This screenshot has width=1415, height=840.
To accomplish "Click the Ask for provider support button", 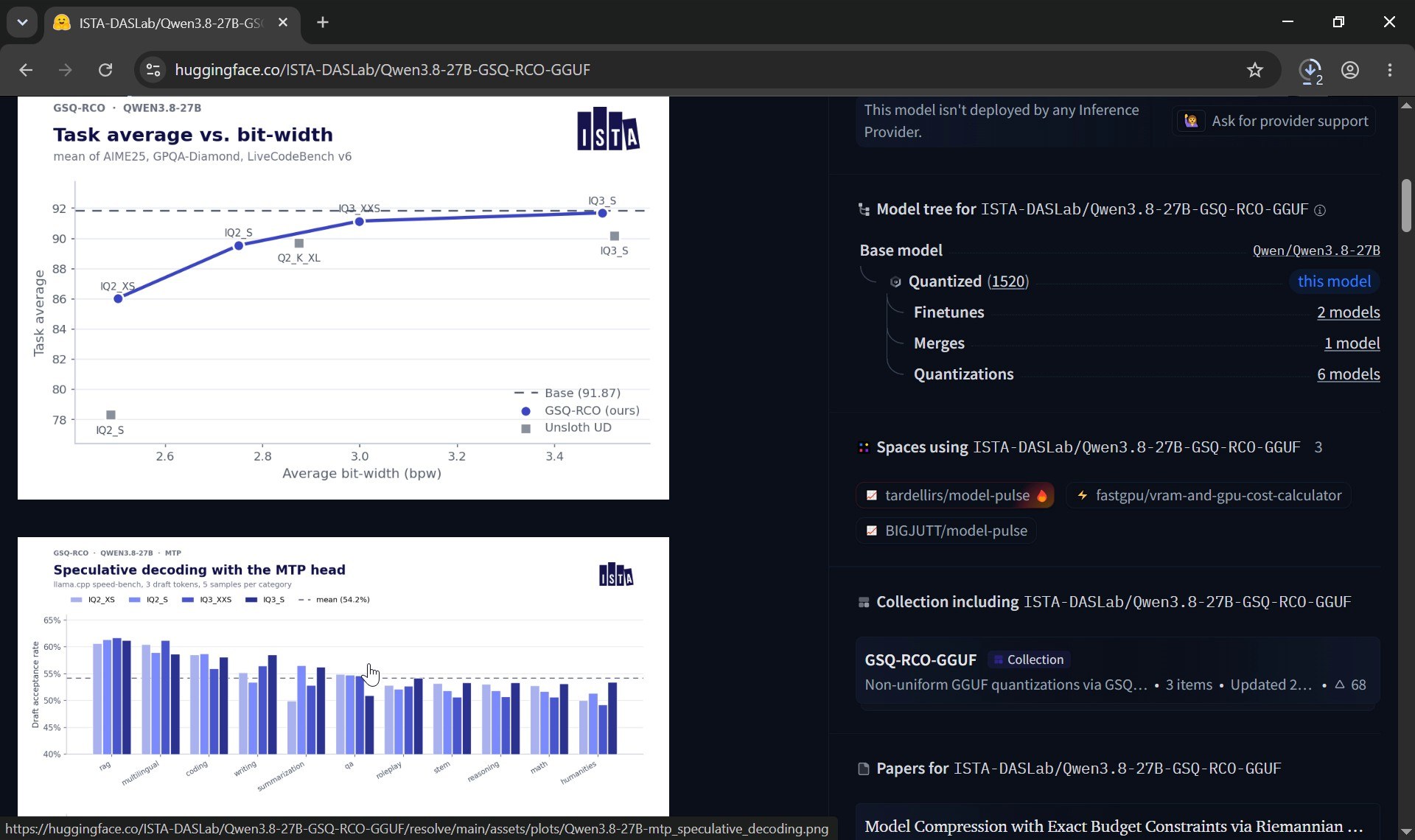I will [1276, 122].
